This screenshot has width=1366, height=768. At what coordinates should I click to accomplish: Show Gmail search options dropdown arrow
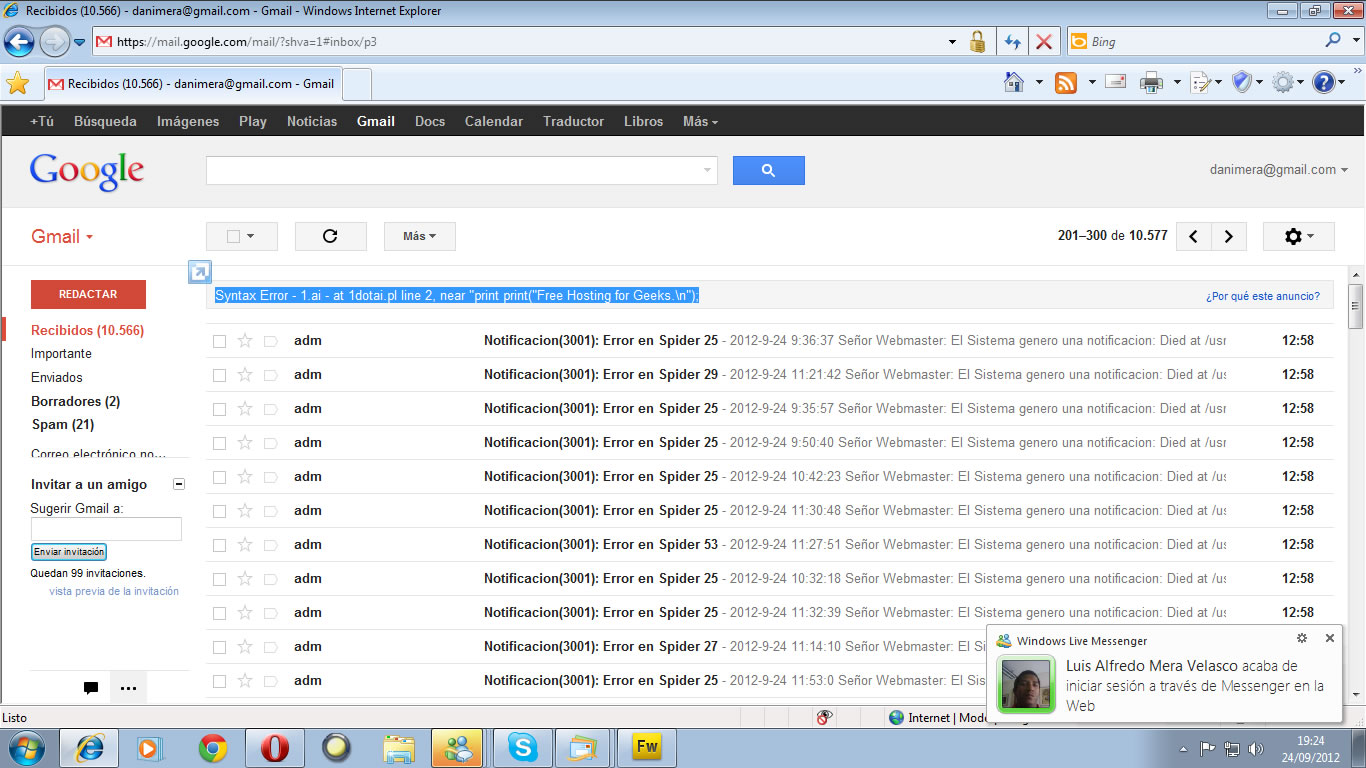(x=708, y=171)
